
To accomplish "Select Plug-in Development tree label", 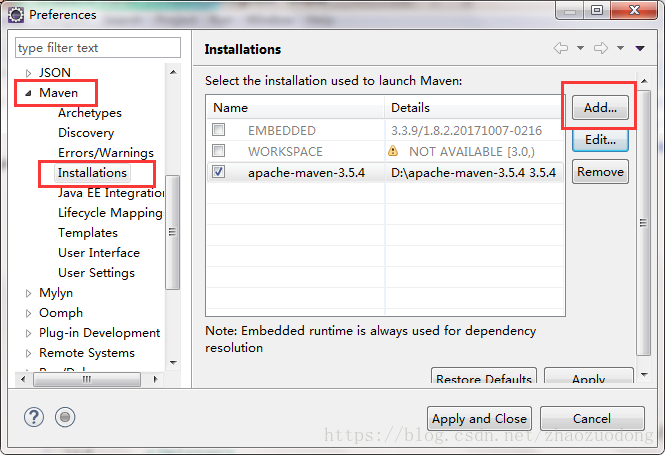I will click(x=100, y=333).
